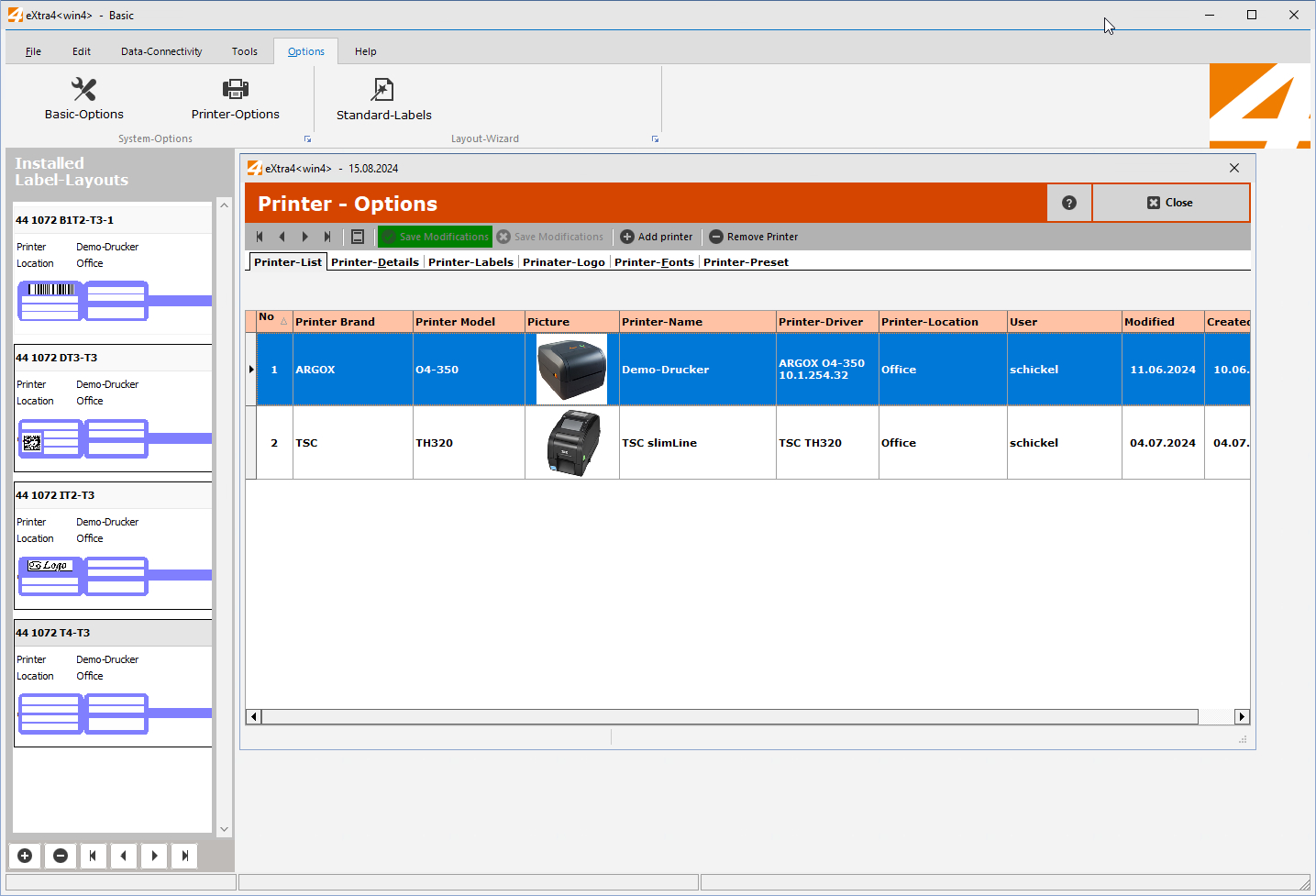
Task: Switch to Printer-Details tab
Action: pyautogui.click(x=374, y=262)
